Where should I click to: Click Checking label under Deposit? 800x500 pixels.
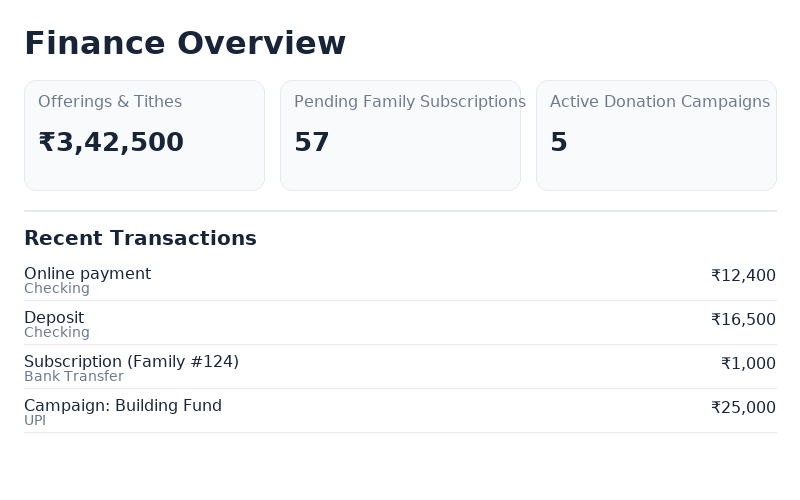pos(57,333)
